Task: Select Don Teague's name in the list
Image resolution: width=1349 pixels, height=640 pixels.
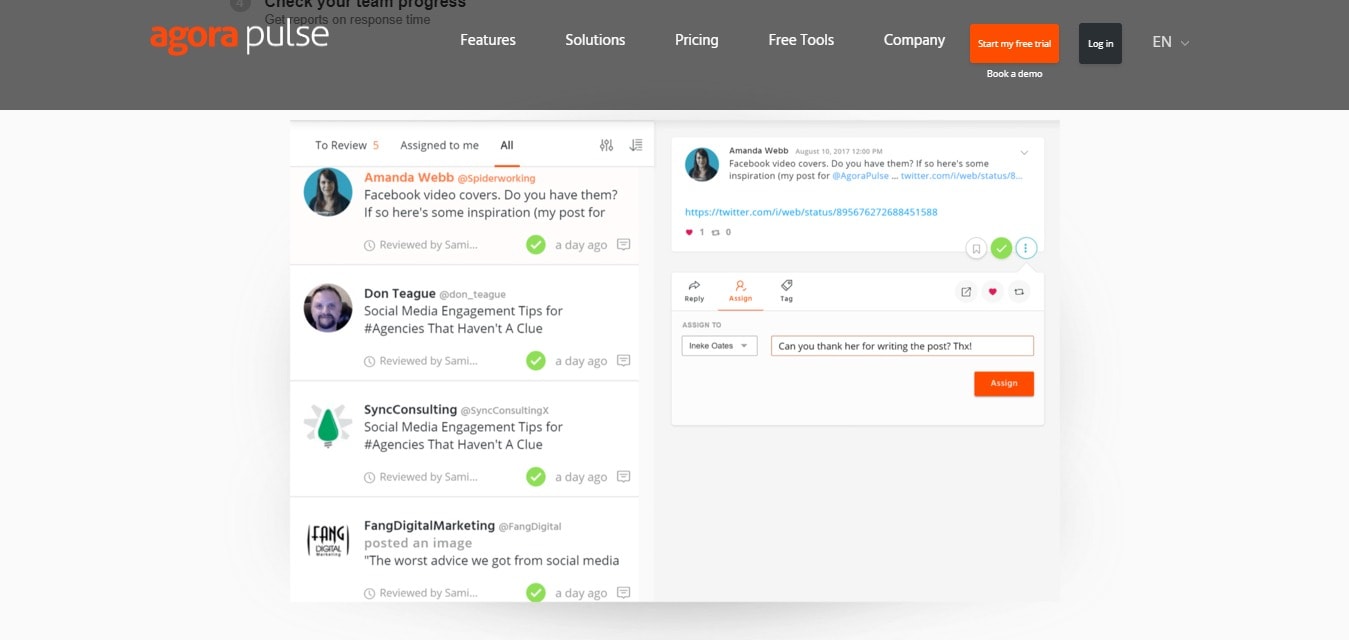Action: 400,294
